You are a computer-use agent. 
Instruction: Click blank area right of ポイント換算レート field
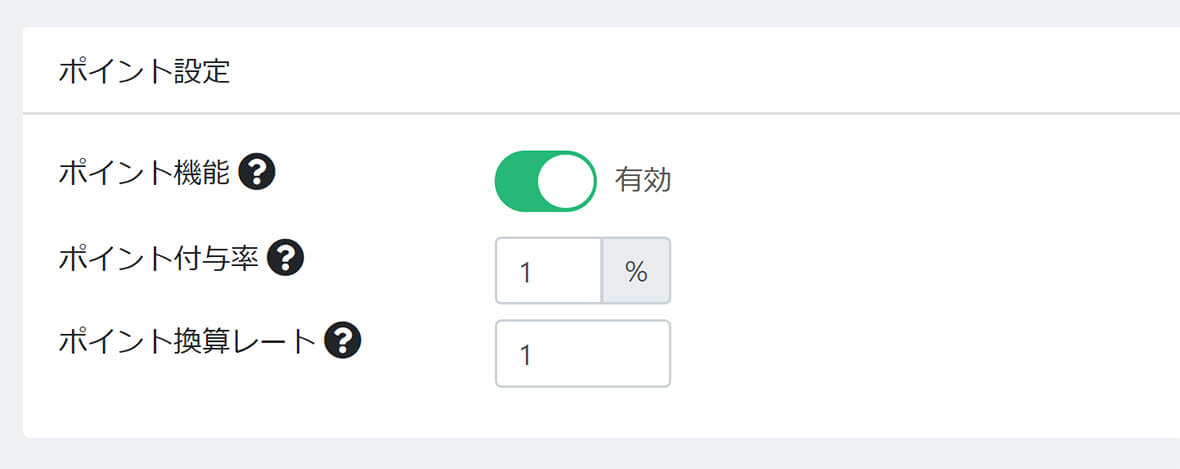(x=900, y=354)
